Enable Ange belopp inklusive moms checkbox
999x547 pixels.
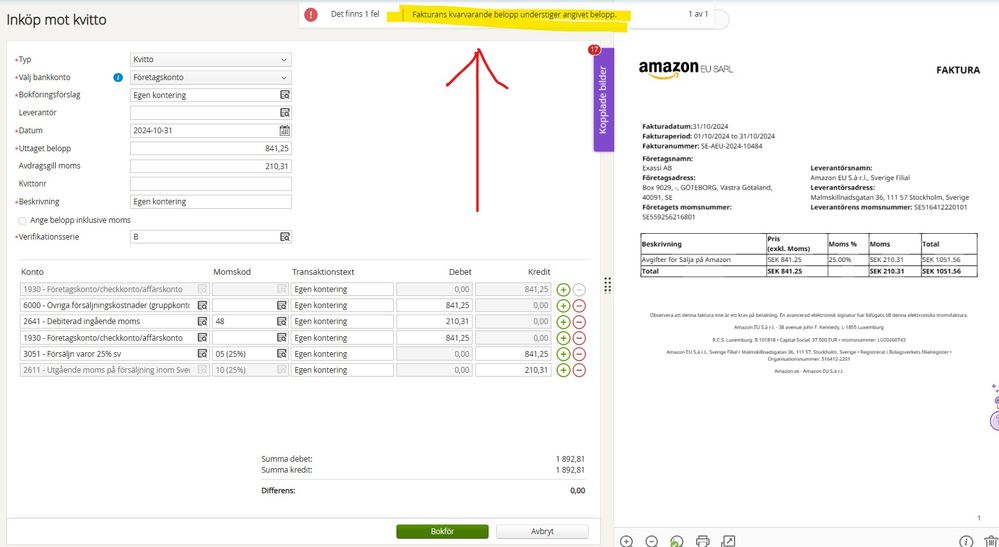tap(22, 220)
